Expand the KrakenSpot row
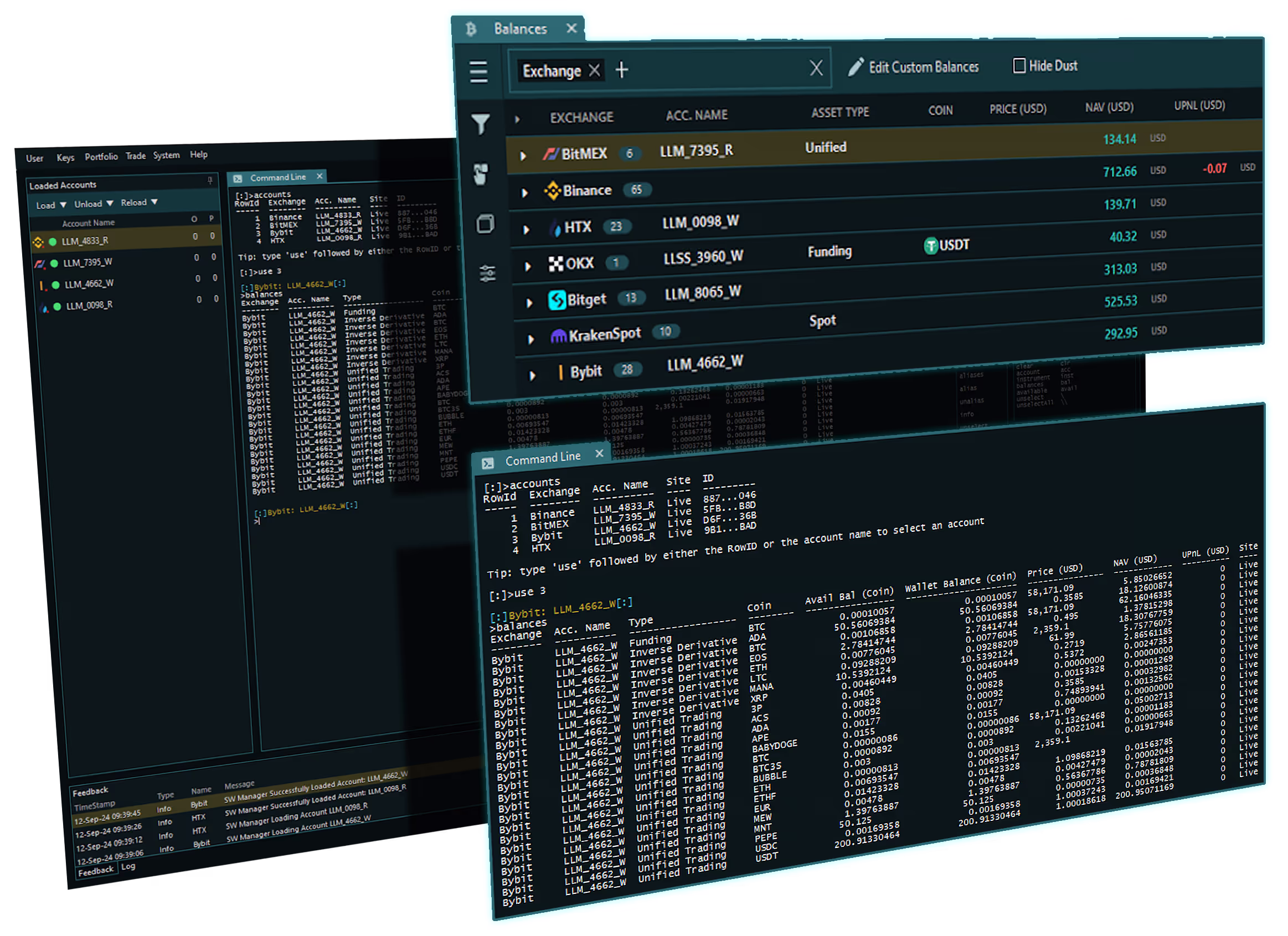 coord(531,339)
